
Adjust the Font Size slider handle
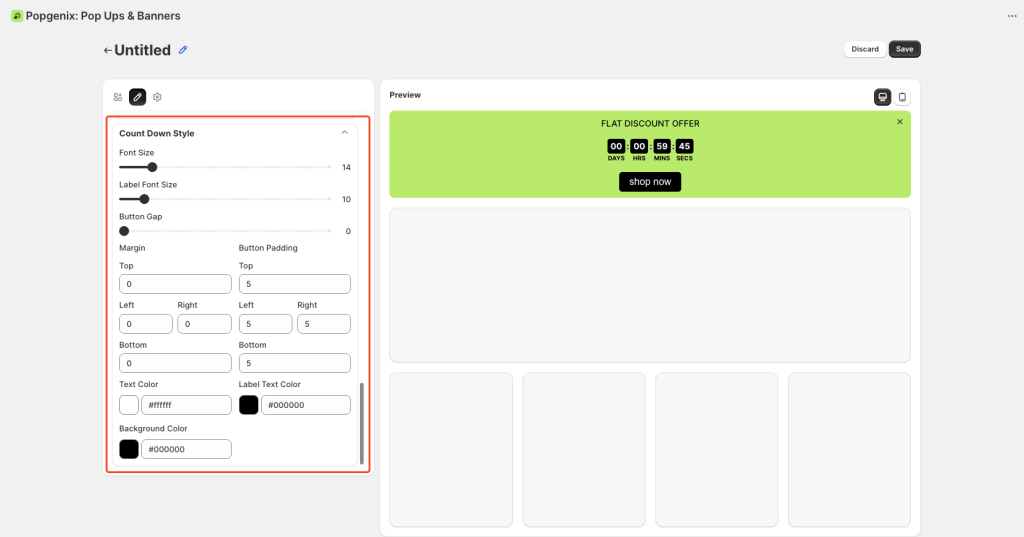[x=152, y=167]
